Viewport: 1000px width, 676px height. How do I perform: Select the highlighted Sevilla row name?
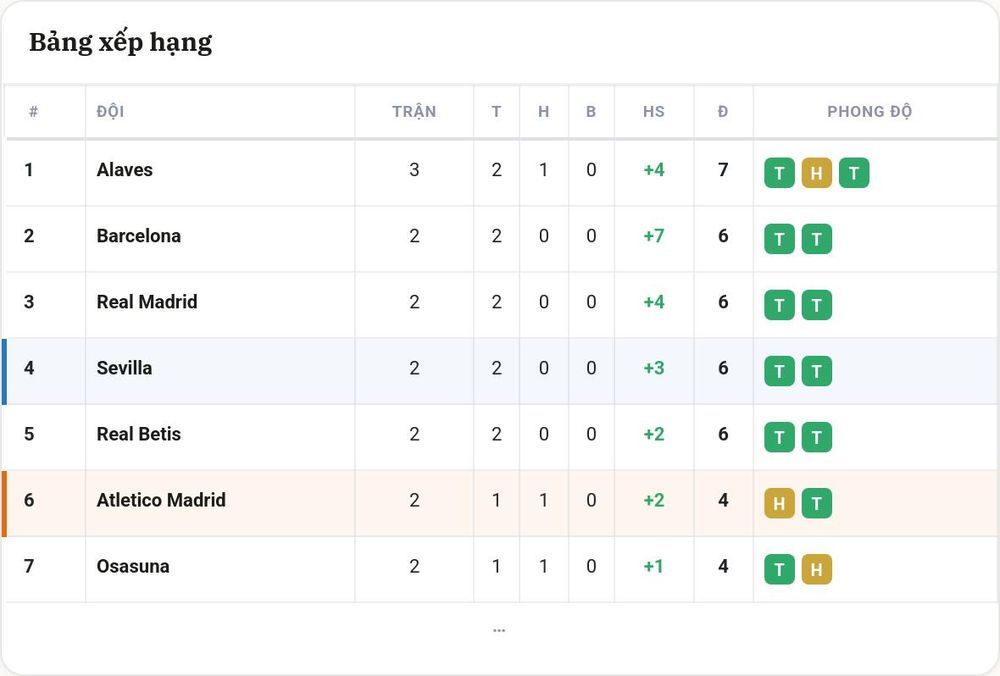click(x=124, y=368)
